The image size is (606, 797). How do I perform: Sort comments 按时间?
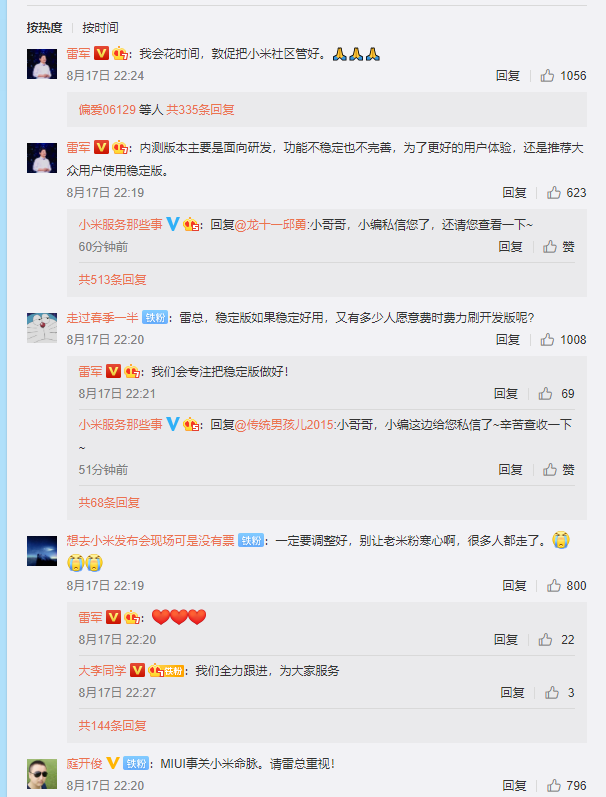coord(100,27)
